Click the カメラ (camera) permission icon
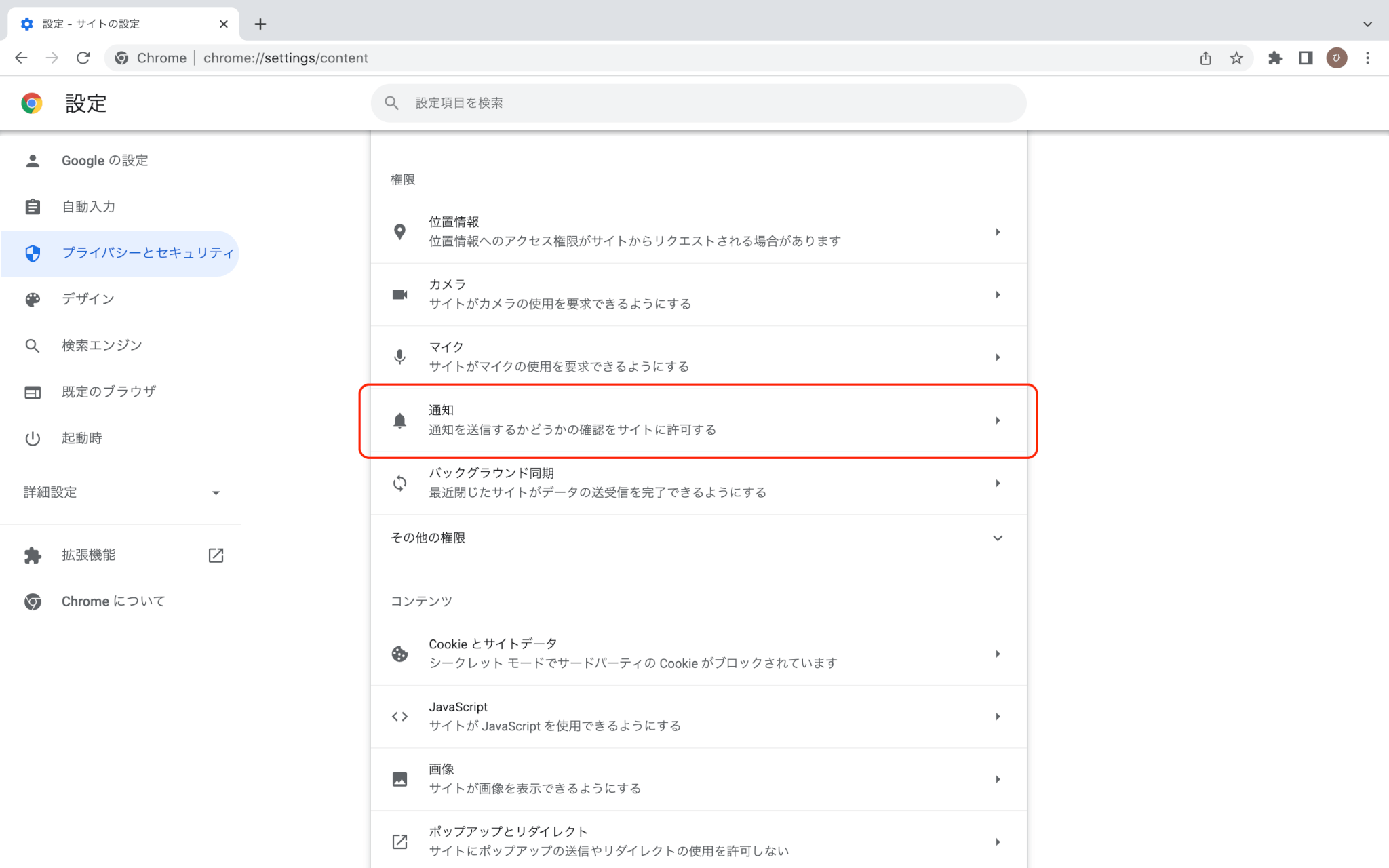The height and width of the screenshot is (868, 1389). (x=400, y=294)
